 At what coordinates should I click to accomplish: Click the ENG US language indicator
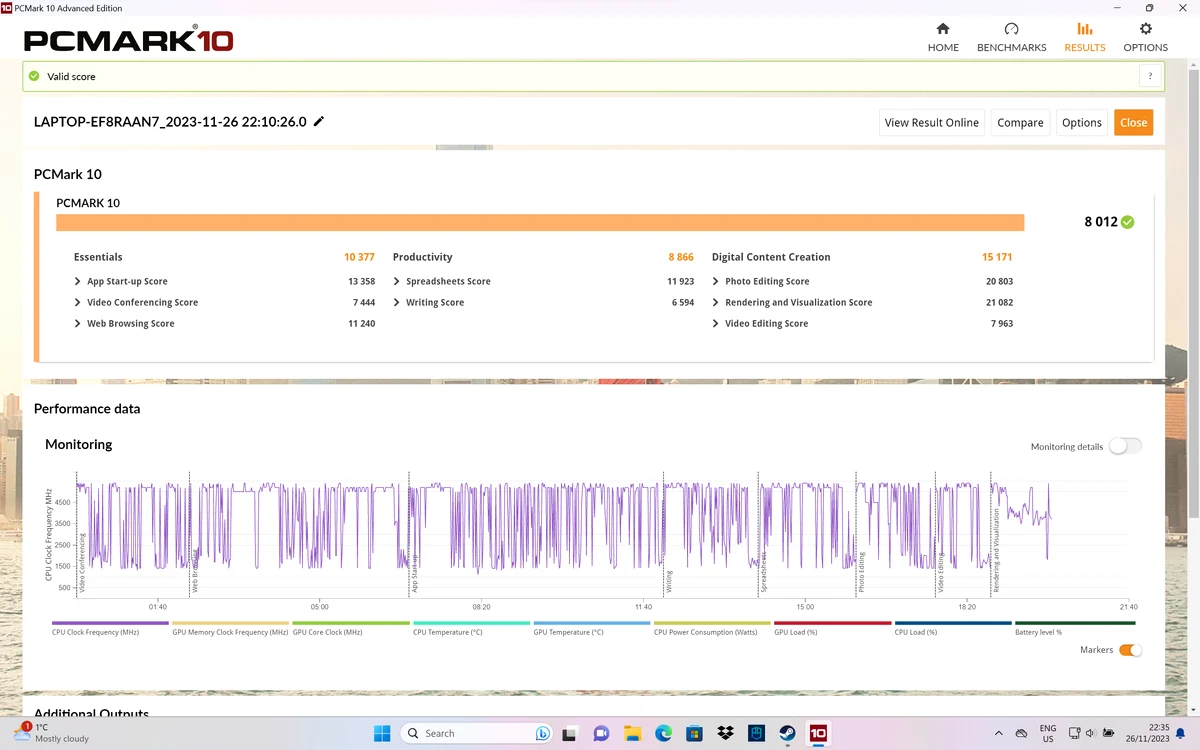[1048, 733]
